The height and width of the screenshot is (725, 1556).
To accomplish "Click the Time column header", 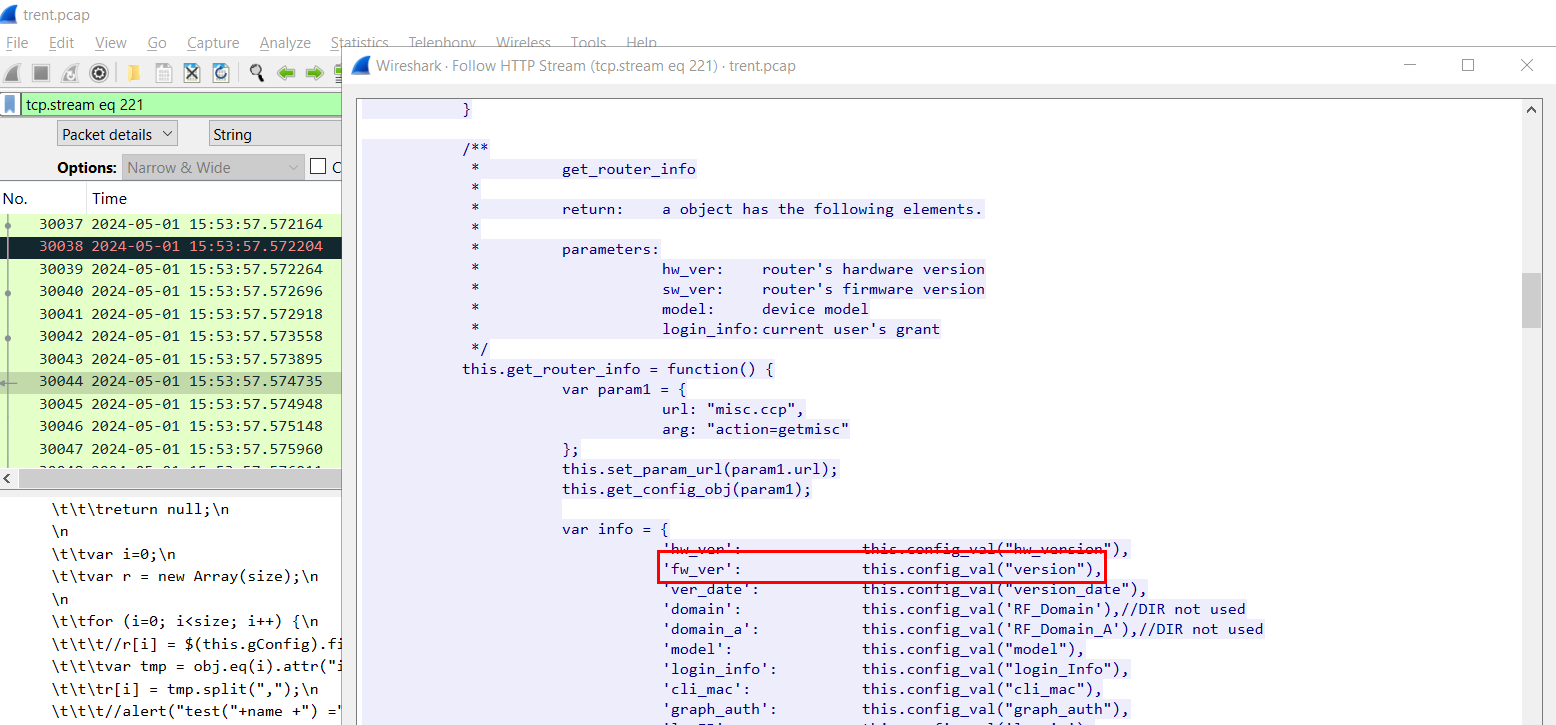I will (x=110, y=198).
